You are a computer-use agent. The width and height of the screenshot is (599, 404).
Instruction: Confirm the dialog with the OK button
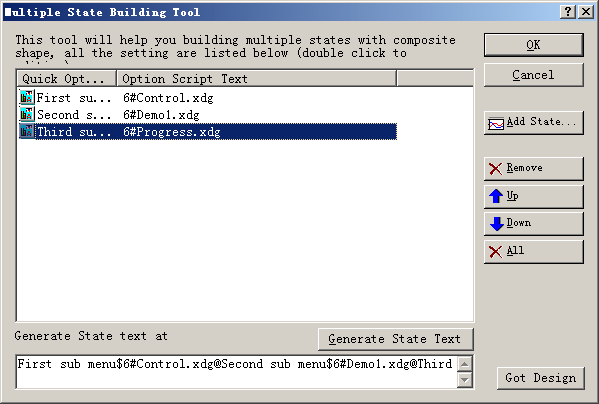(x=534, y=45)
